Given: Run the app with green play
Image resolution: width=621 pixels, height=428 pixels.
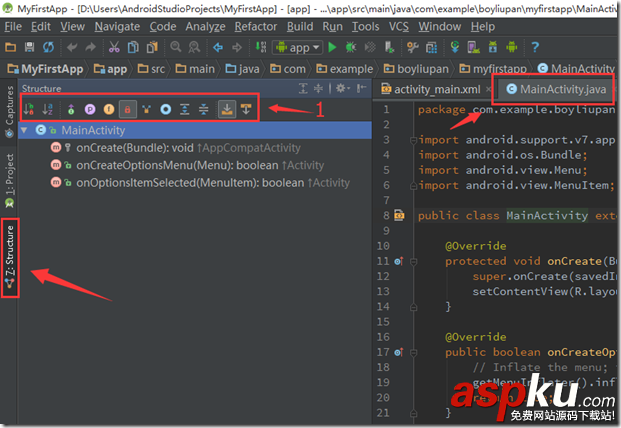Looking at the screenshot, I should point(332,48).
